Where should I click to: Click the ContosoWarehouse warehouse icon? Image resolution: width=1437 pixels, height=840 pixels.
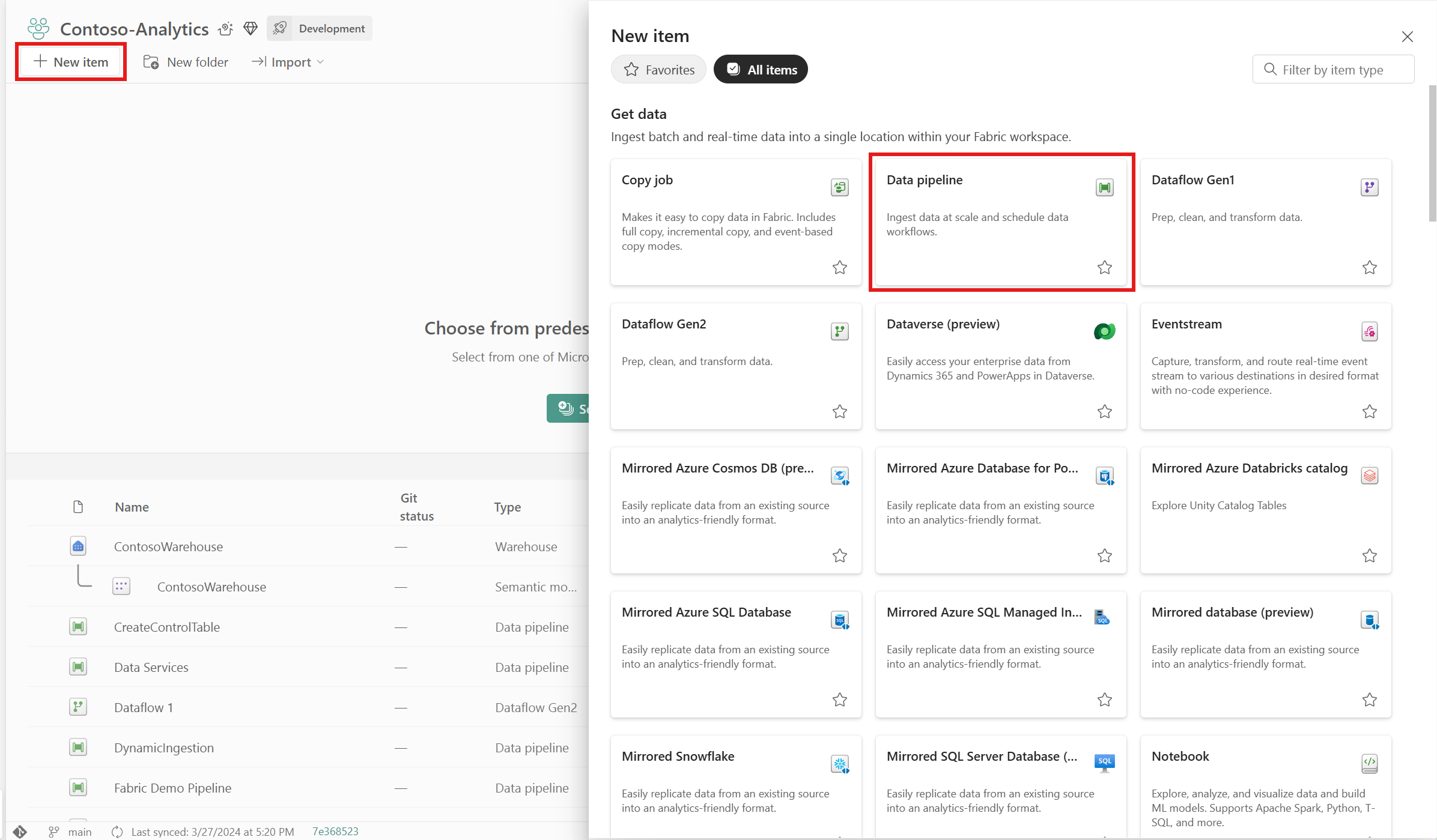click(x=78, y=546)
